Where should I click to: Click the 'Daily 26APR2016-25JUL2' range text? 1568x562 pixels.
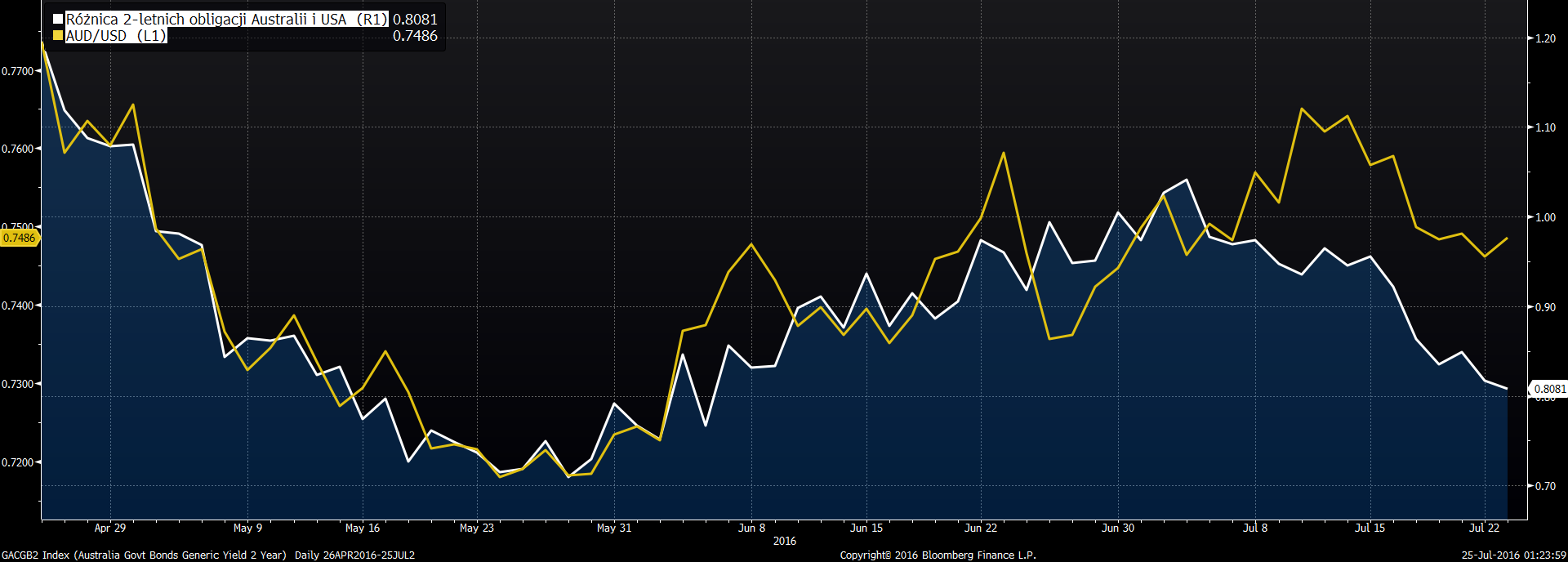point(354,555)
